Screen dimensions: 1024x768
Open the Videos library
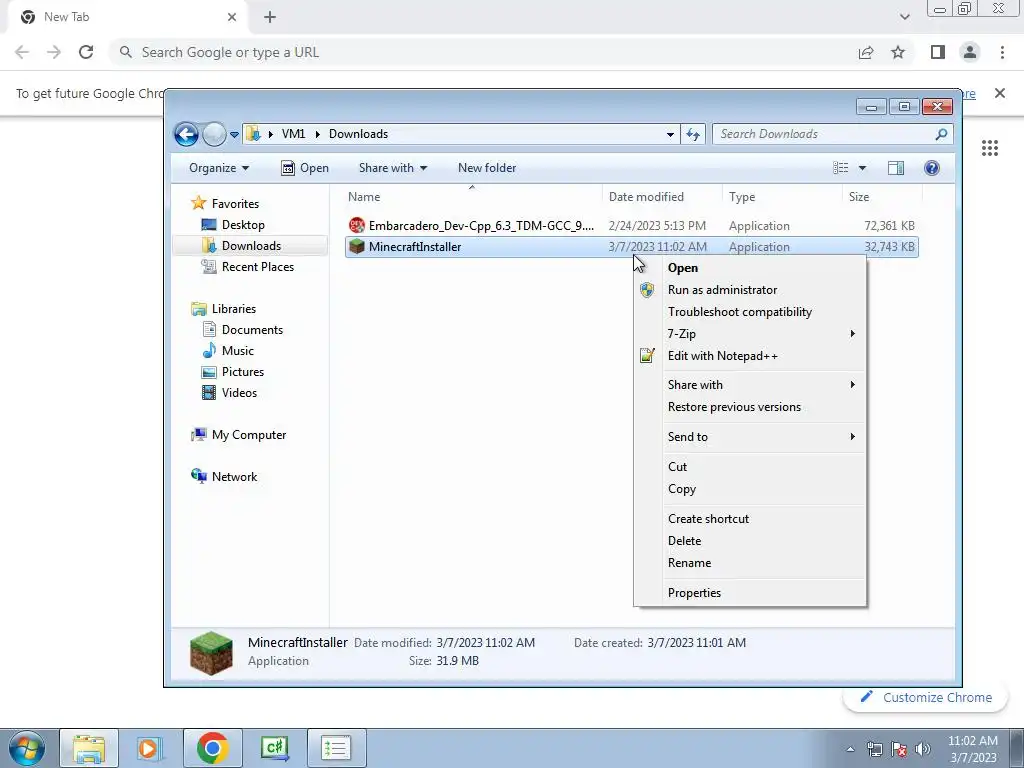[x=229, y=392]
